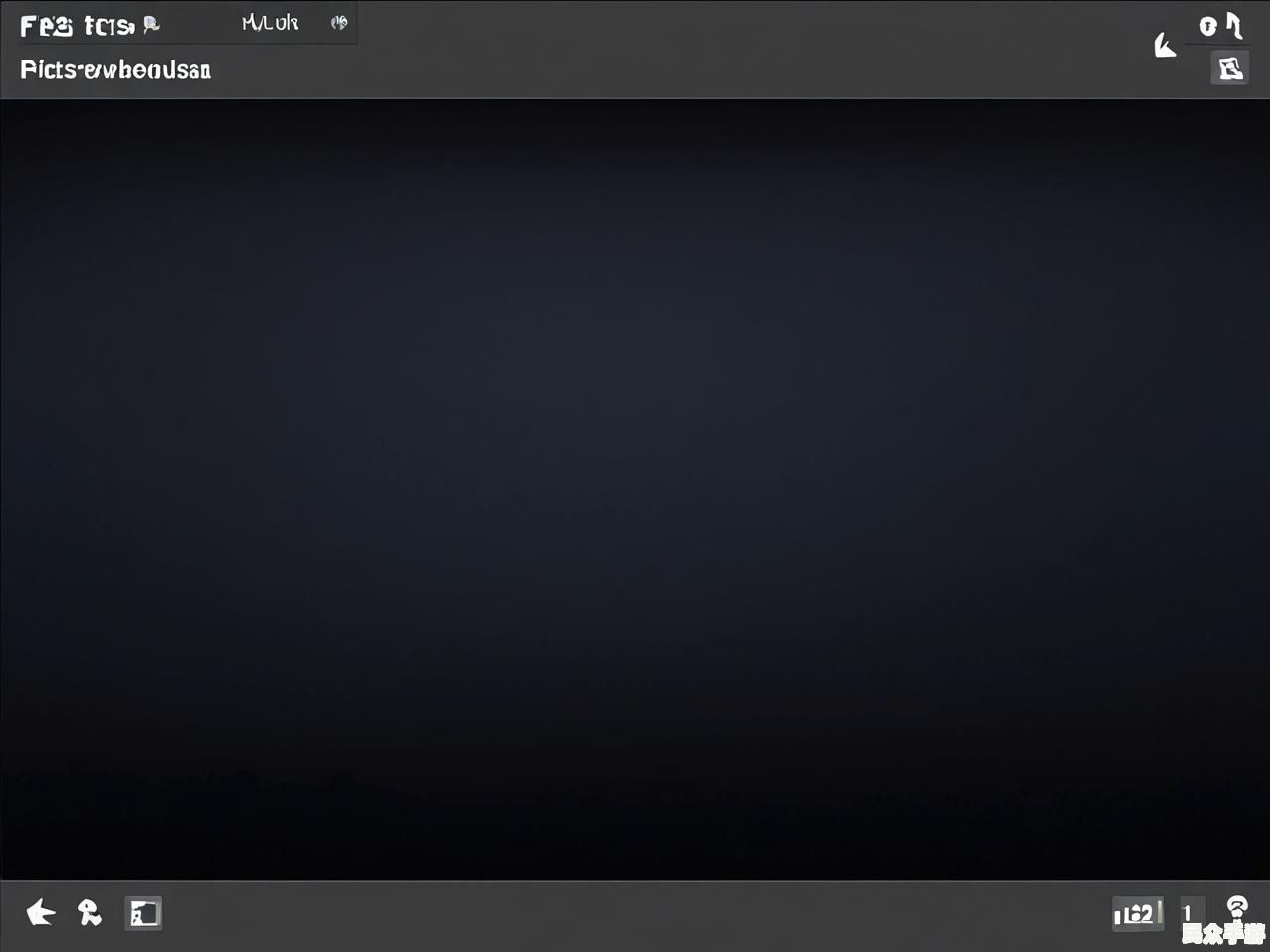
Task: Open the "162" counter box in bottom bar
Action: [1137, 913]
